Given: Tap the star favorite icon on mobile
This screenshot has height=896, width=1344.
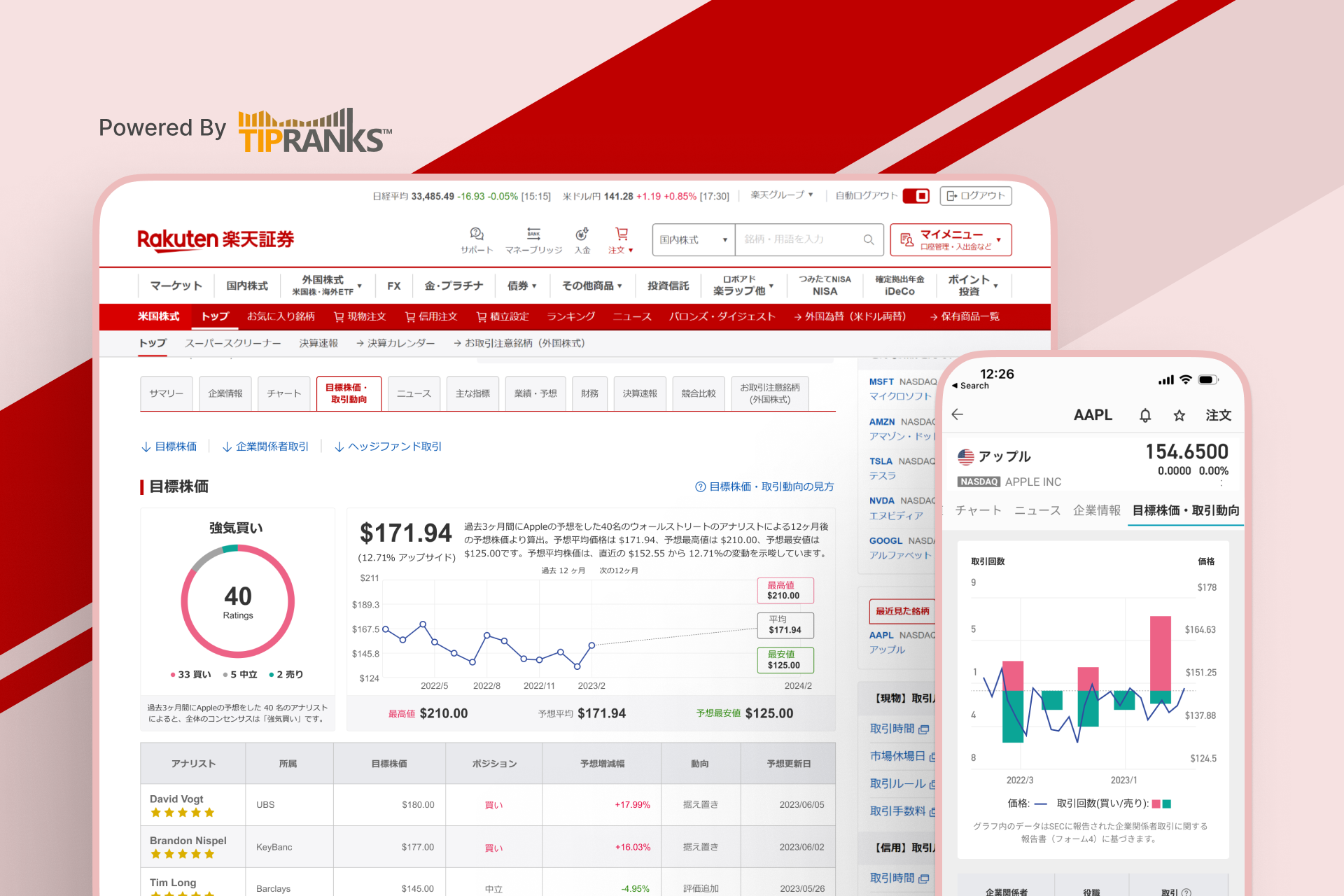Looking at the screenshot, I should 1179,415.
